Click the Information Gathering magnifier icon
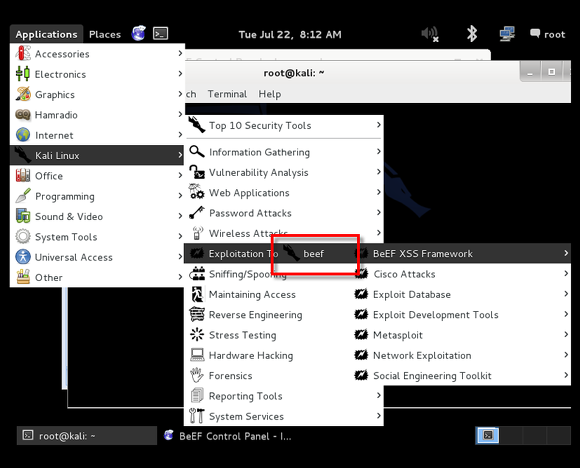 click(x=197, y=152)
